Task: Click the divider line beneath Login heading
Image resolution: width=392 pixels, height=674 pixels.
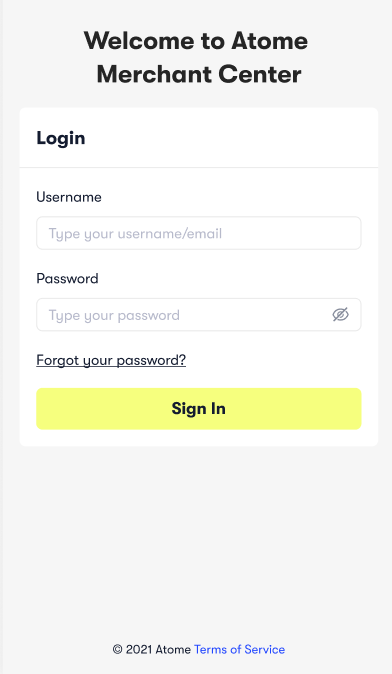Action: click(199, 167)
